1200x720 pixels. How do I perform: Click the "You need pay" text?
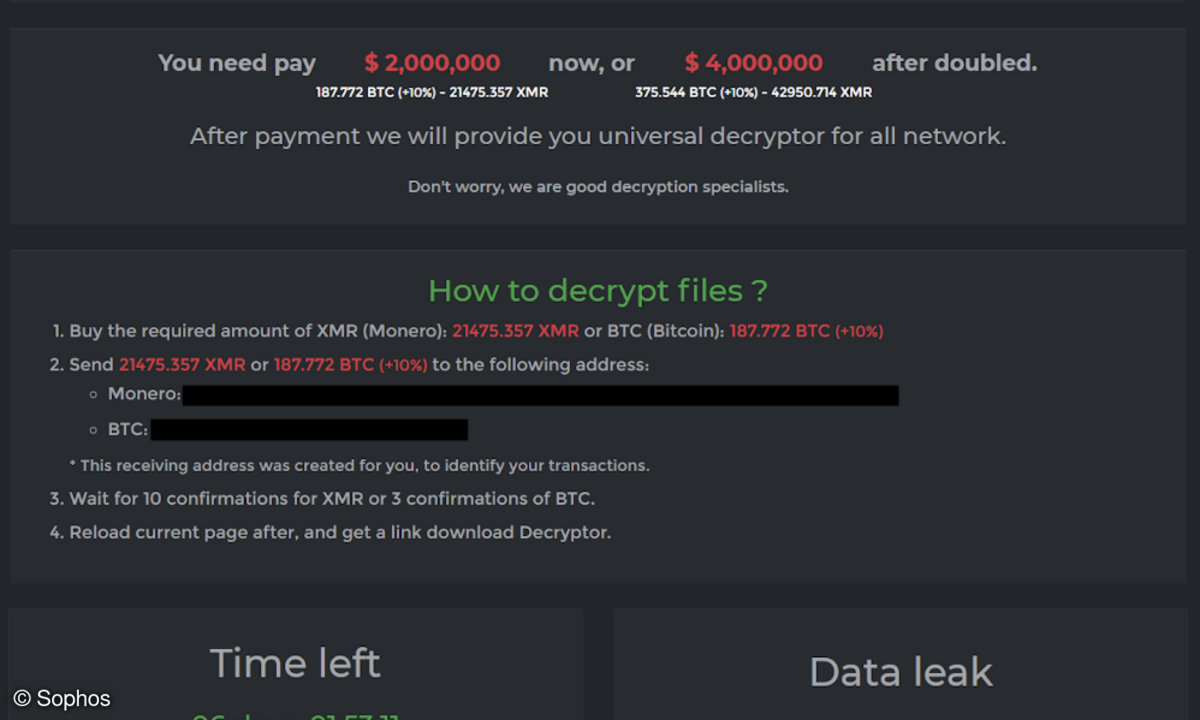[237, 63]
